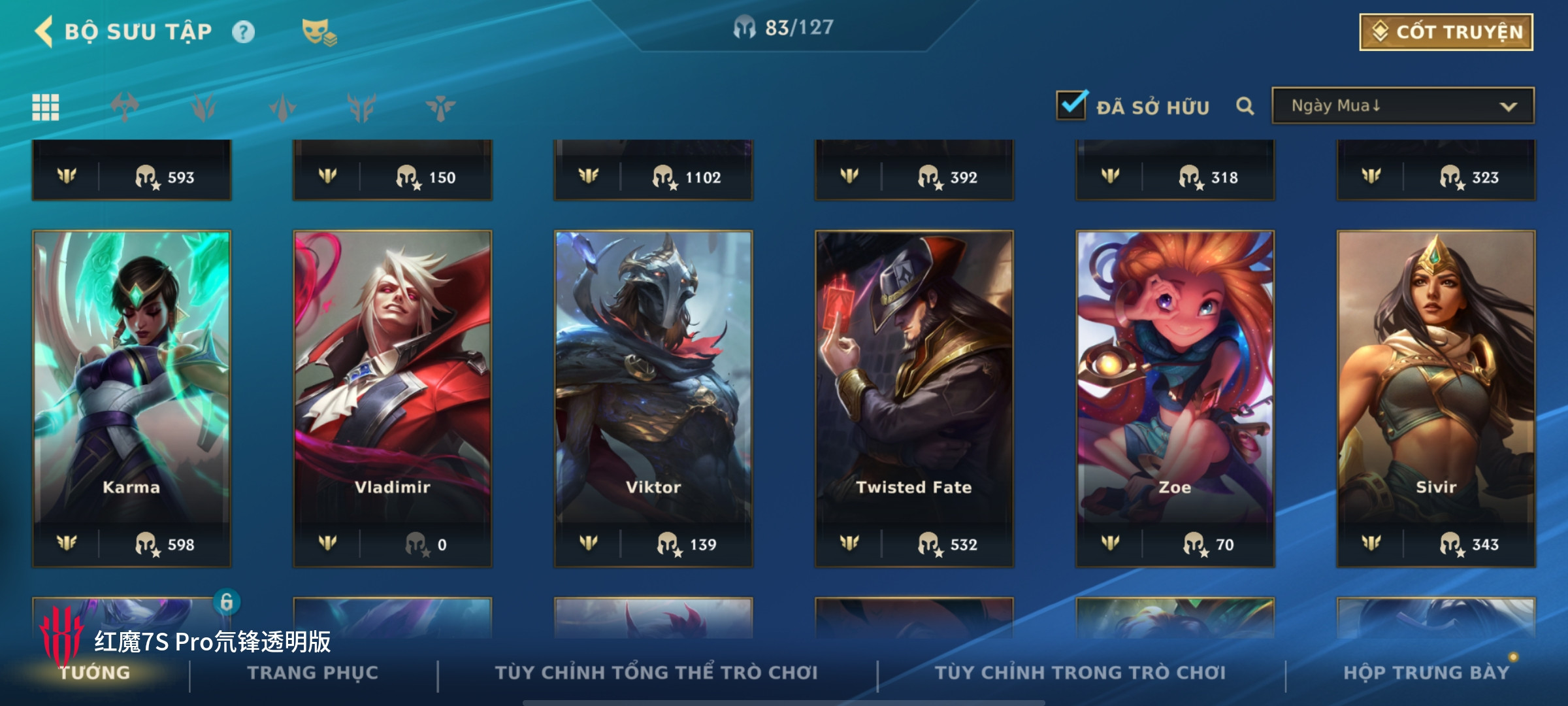This screenshot has width=1568, height=706.
Task: Uncheck the Đã Sở Hữu checkbox
Action: 1071,105
